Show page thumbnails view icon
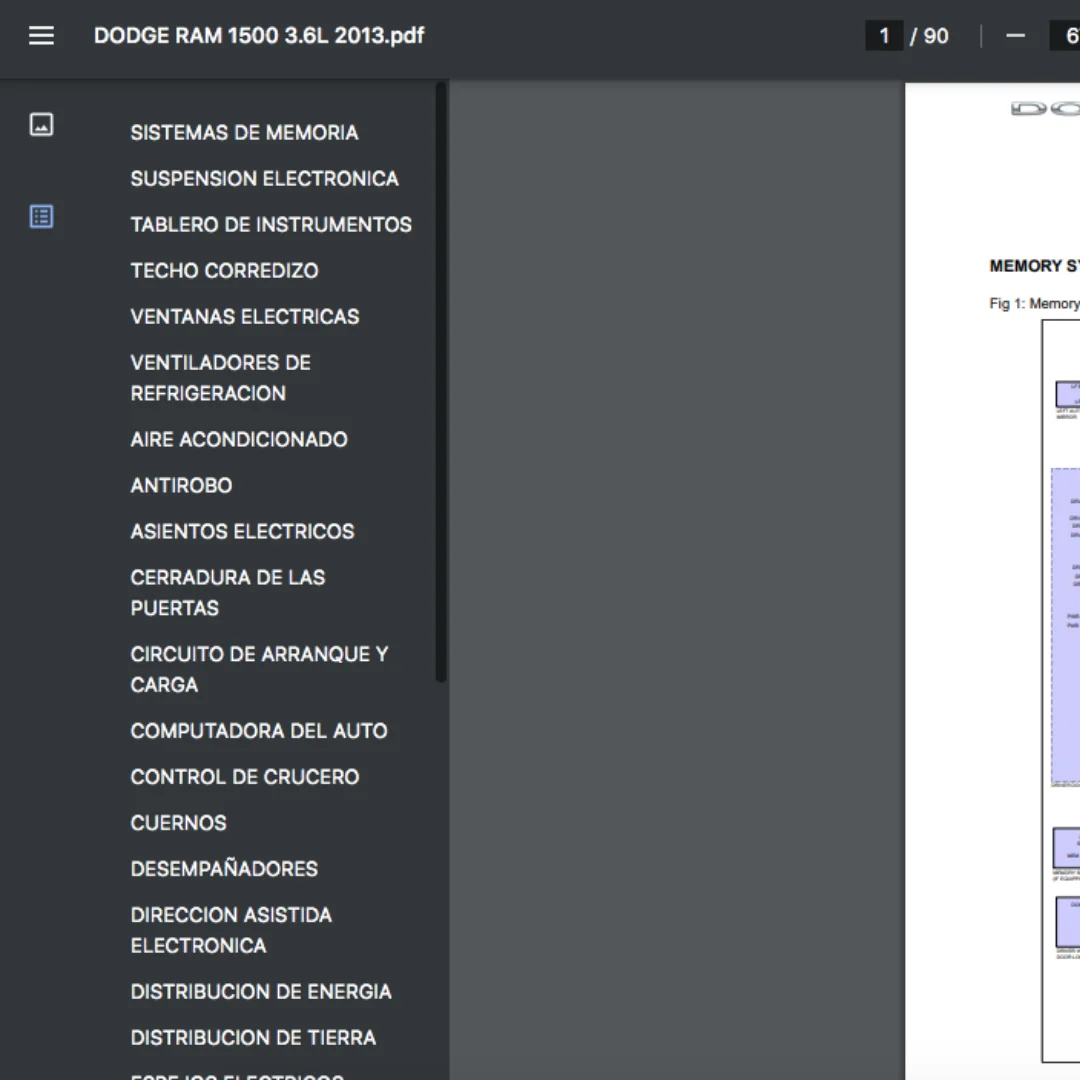The width and height of the screenshot is (1080, 1080). coord(41,125)
